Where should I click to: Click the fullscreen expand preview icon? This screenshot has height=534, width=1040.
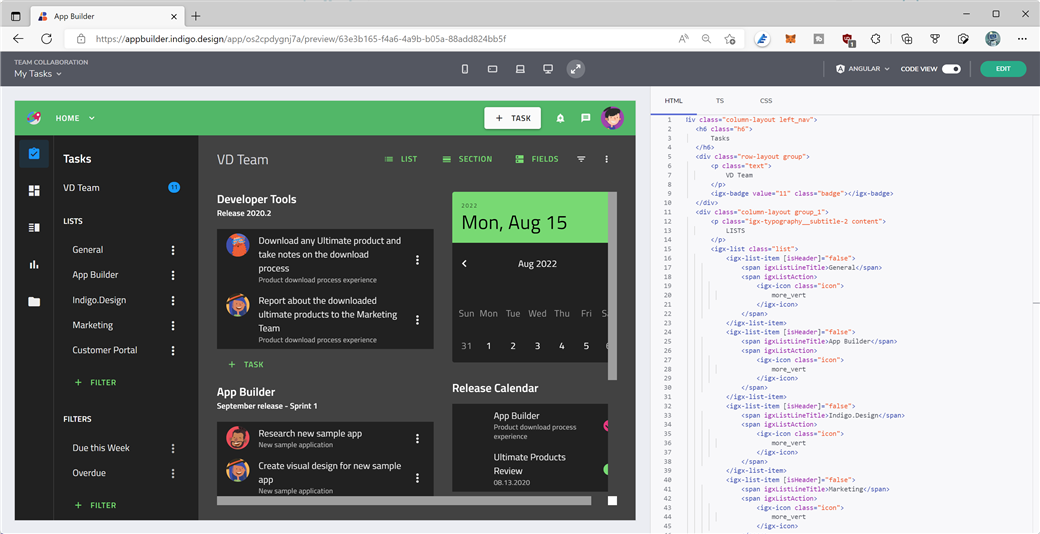(x=575, y=69)
